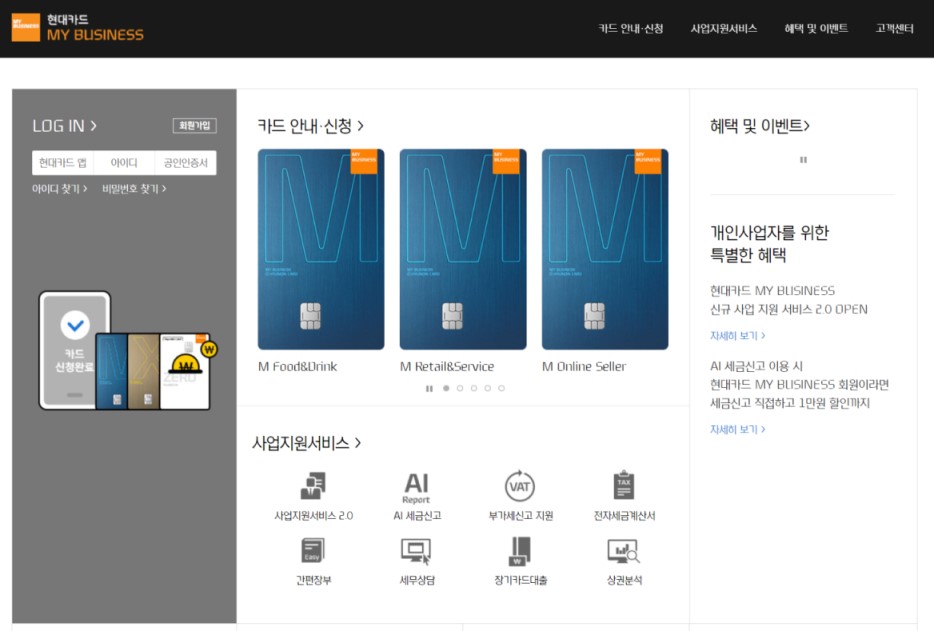Screen dimensions: 934x631
Task: Select the fifth carousel page dot
Action: (x=502, y=388)
